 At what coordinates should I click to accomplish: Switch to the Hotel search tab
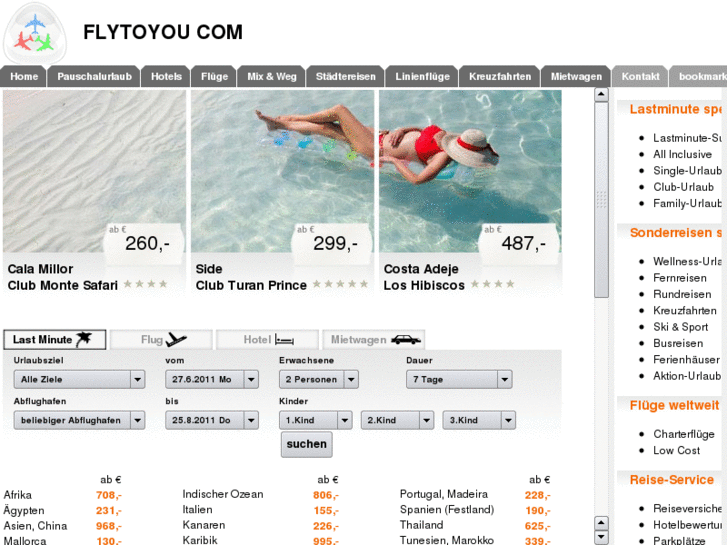point(268,340)
